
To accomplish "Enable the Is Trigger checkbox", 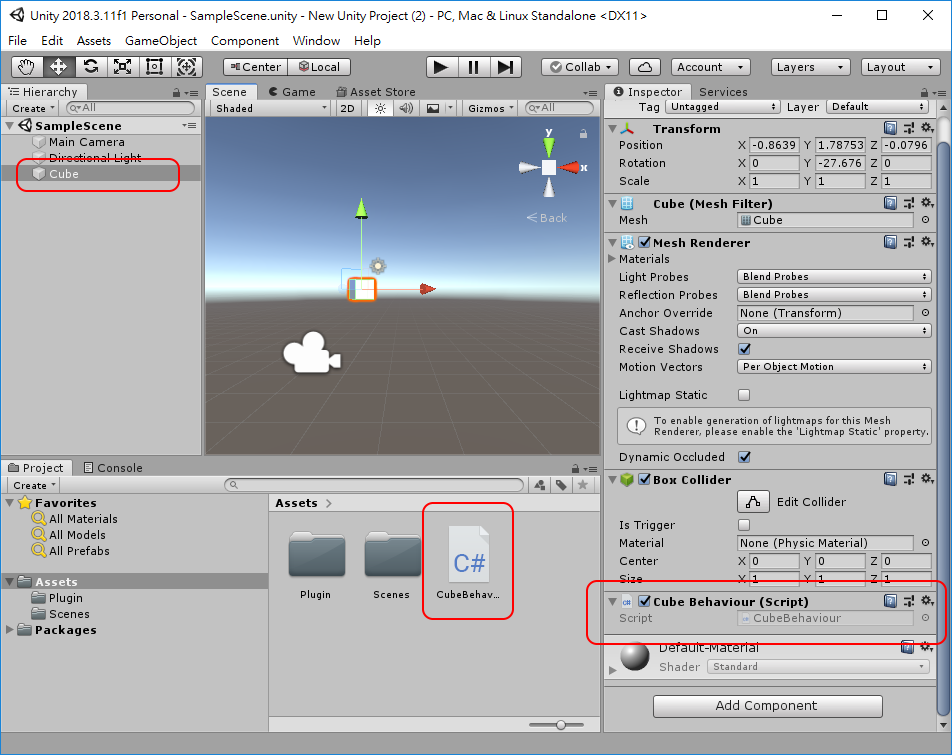I will [x=744, y=525].
